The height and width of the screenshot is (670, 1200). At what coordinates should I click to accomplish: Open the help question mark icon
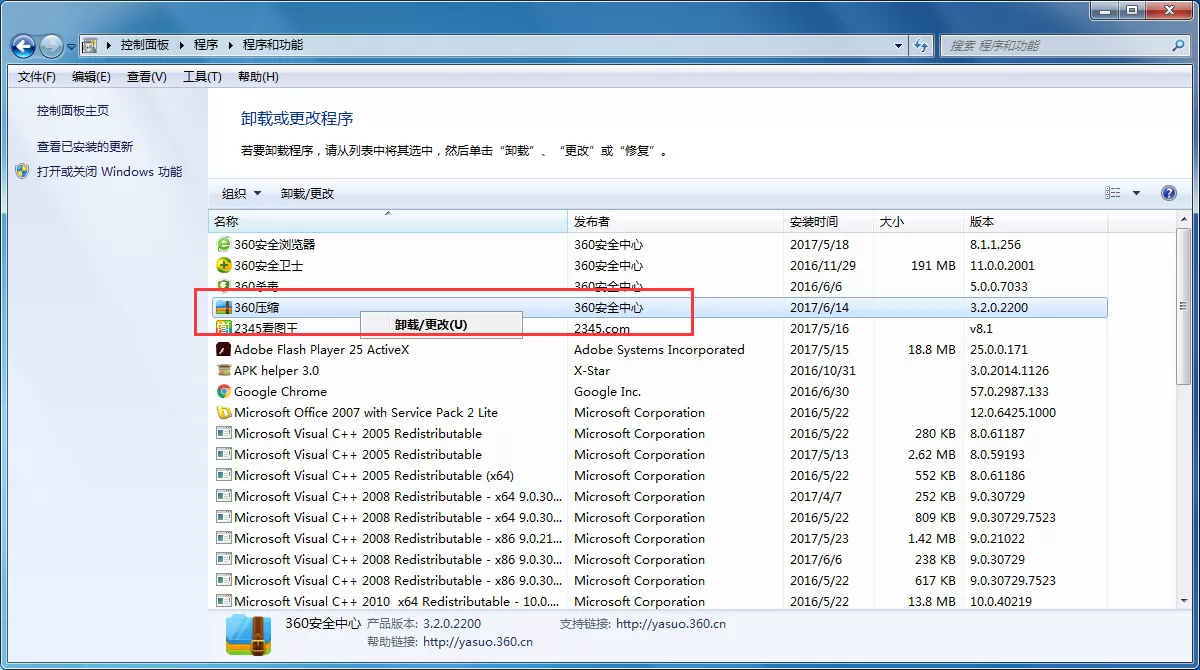point(1168,194)
